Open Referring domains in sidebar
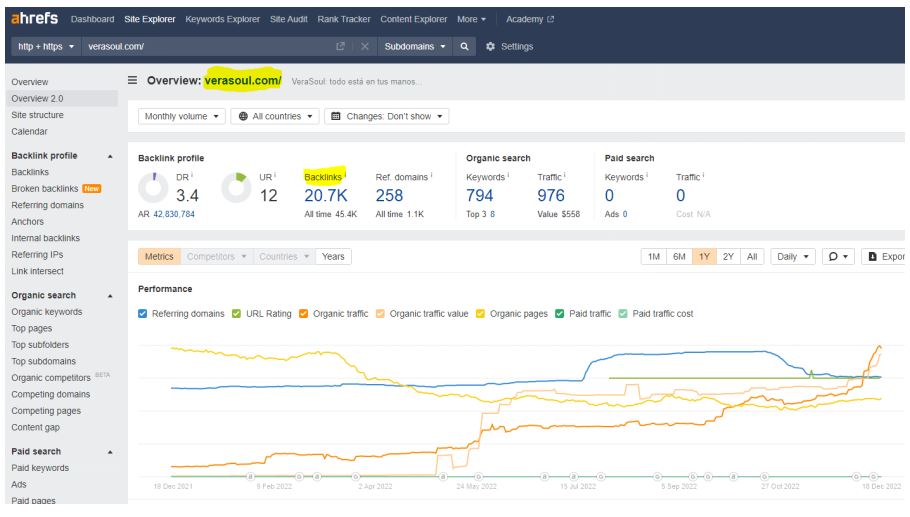This screenshot has width=910, height=517. pyautogui.click(x=48, y=205)
